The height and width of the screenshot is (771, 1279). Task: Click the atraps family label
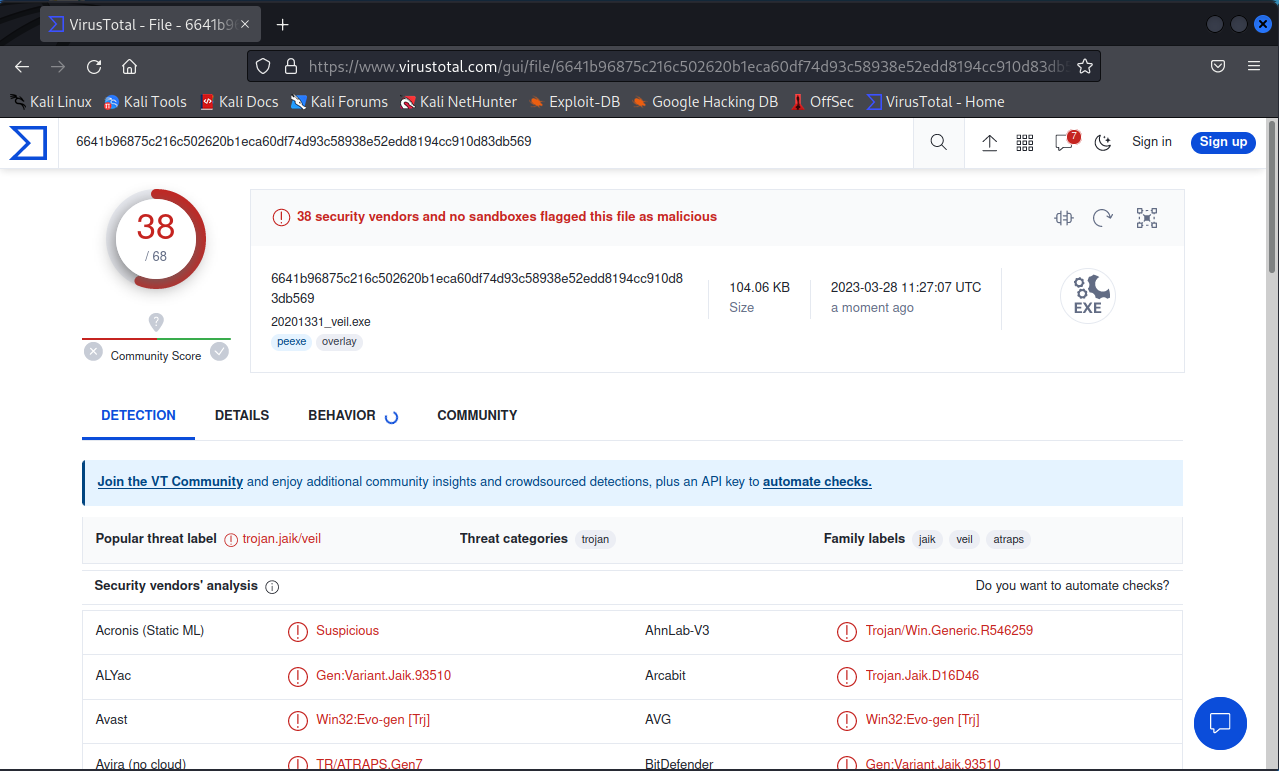pos(1008,539)
